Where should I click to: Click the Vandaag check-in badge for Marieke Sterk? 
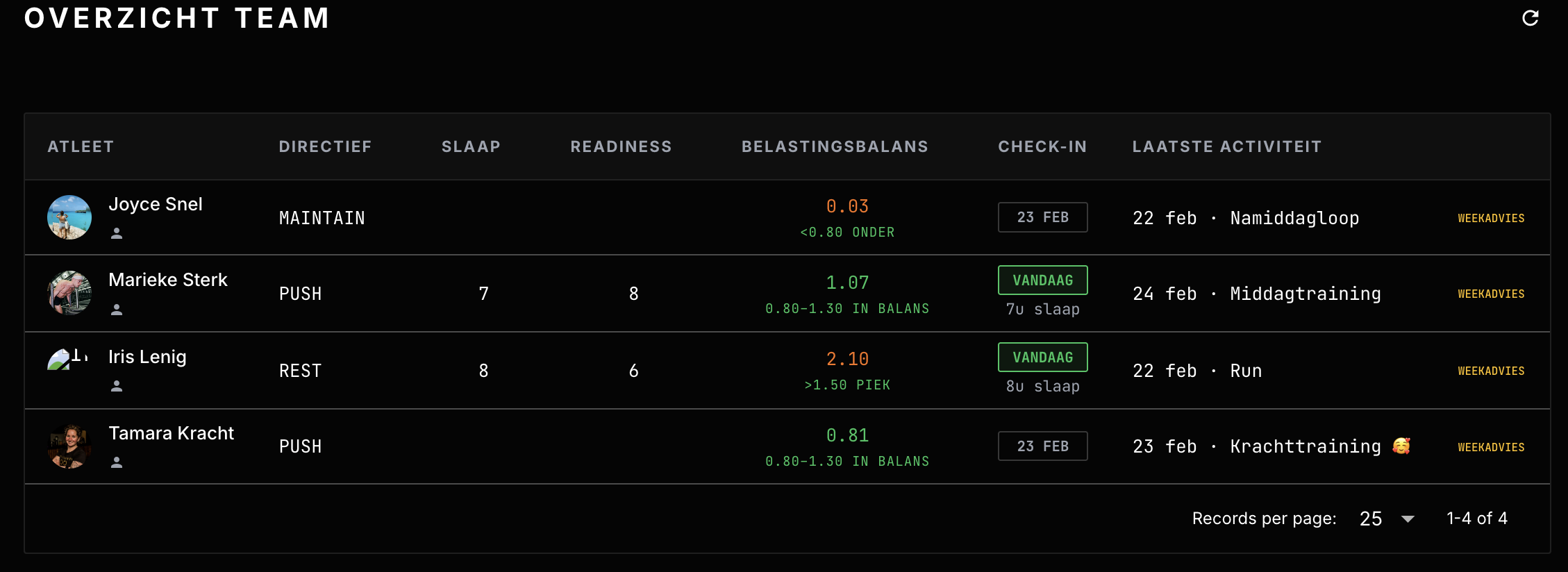(1042, 280)
